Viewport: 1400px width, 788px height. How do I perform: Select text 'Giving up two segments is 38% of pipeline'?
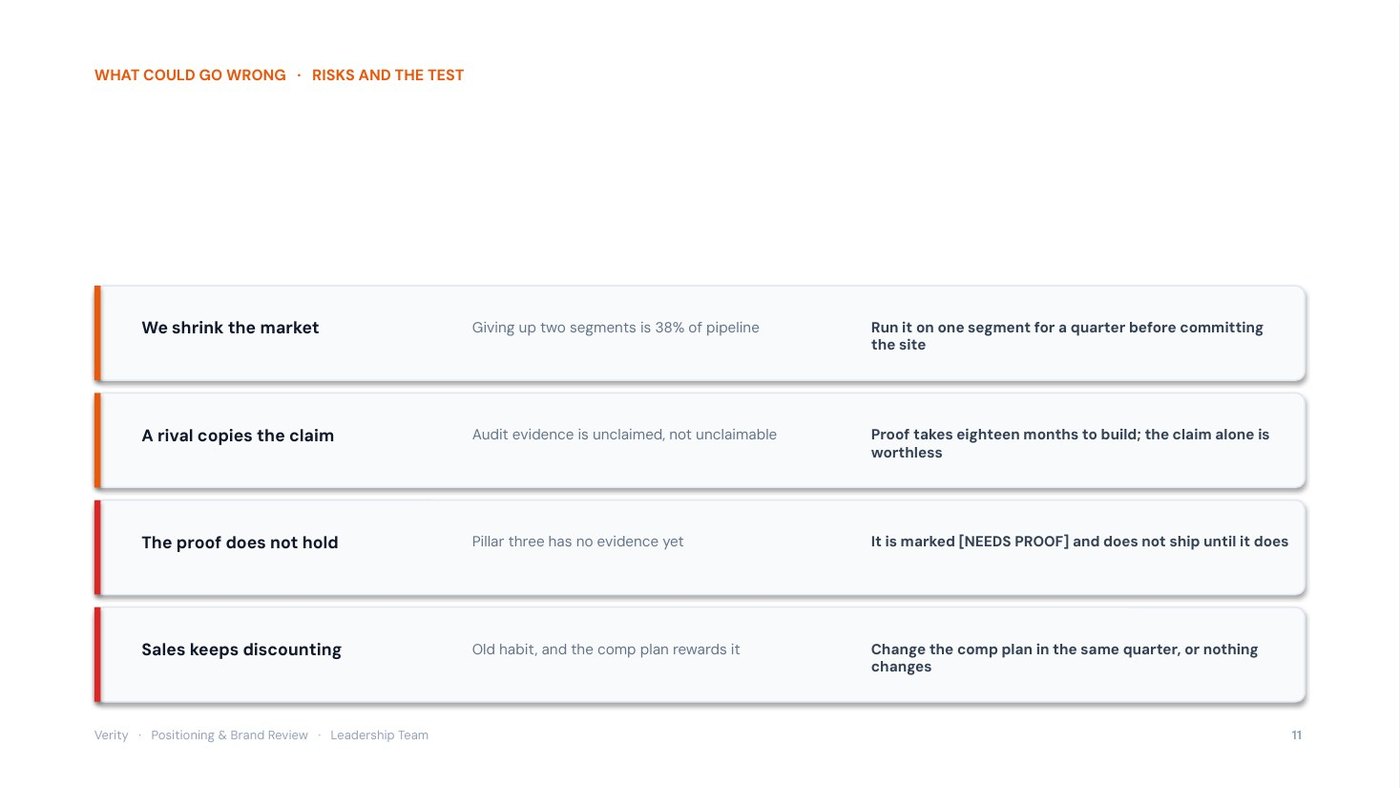(x=615, y=328)
